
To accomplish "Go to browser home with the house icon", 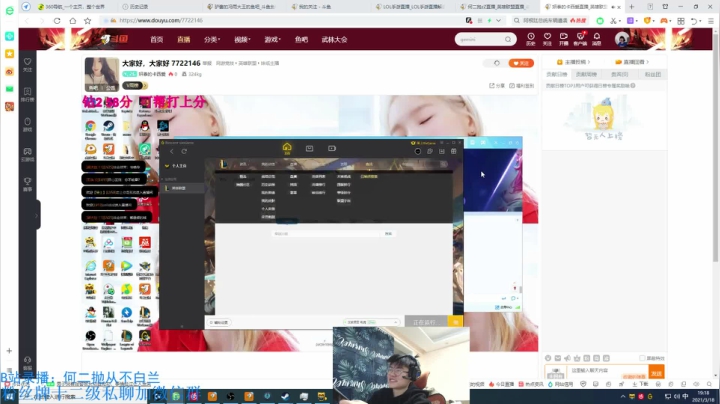I will click(73, 21).
